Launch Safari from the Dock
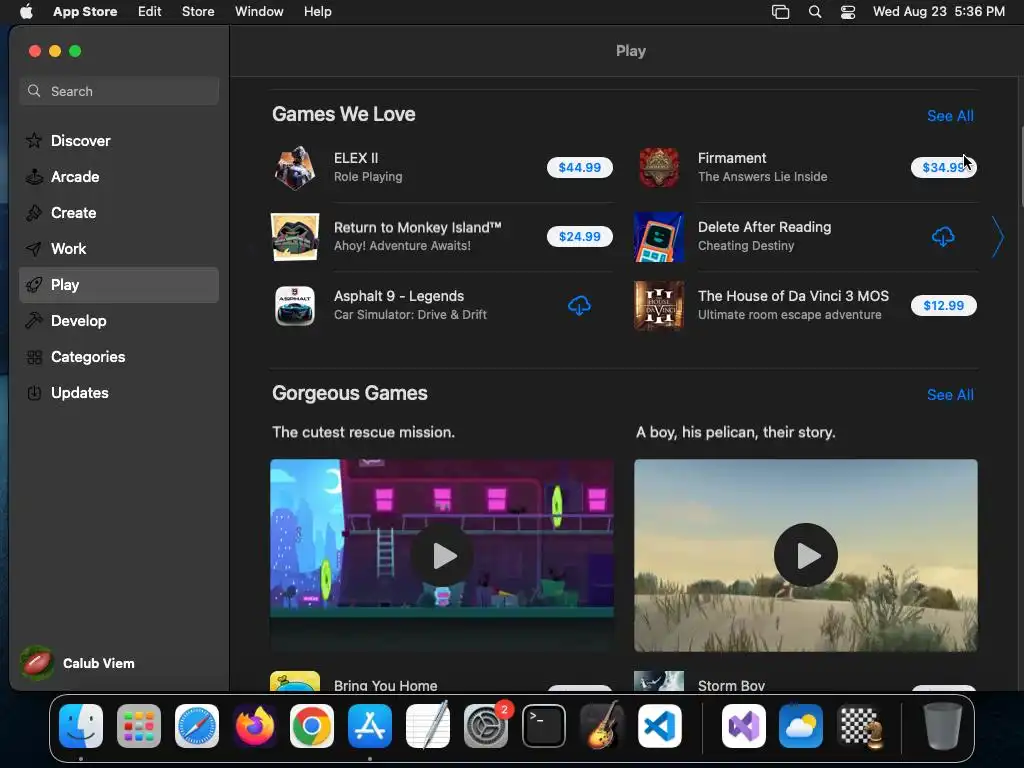1024x768 pixels. tap(197, 726)
